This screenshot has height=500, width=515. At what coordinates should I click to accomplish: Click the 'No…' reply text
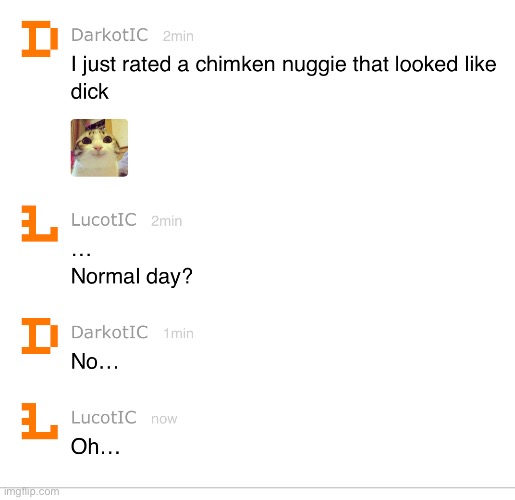(x=95, y=361)
